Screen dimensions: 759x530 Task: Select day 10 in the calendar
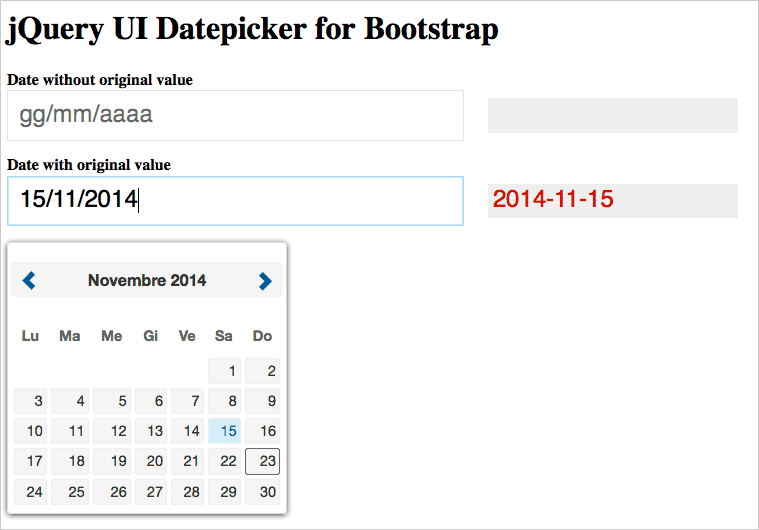(x=30, y=431)
